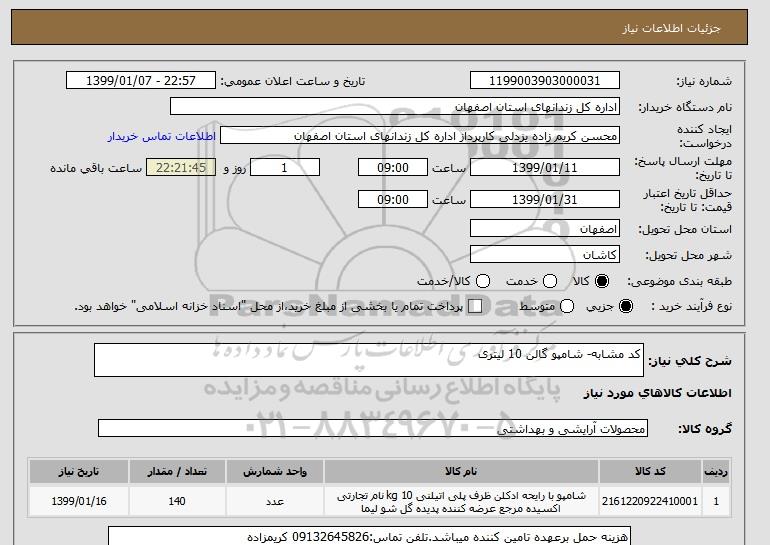Select the کالا/خدمت radio button

point(483,281)
